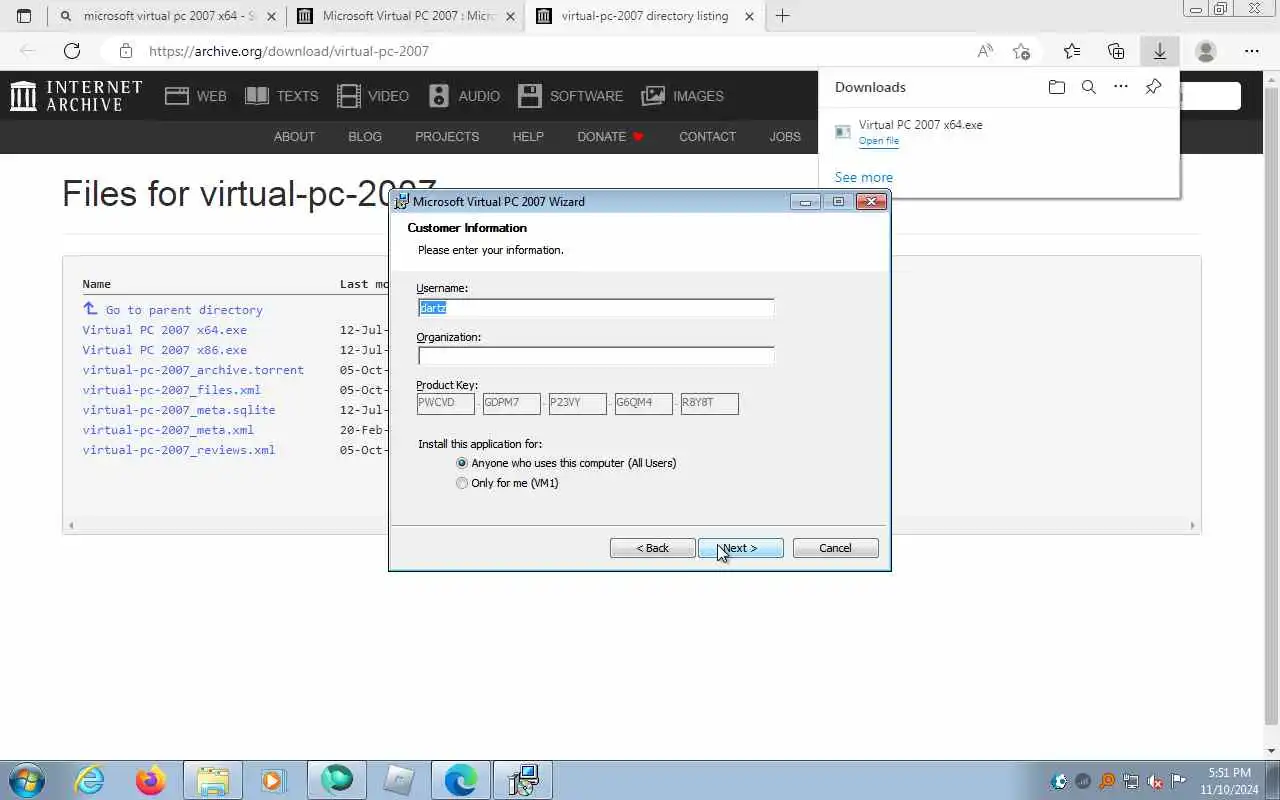Click the BLOG nav link
This screenshot has height=800, width=1280.
click(x=365, y=137)
